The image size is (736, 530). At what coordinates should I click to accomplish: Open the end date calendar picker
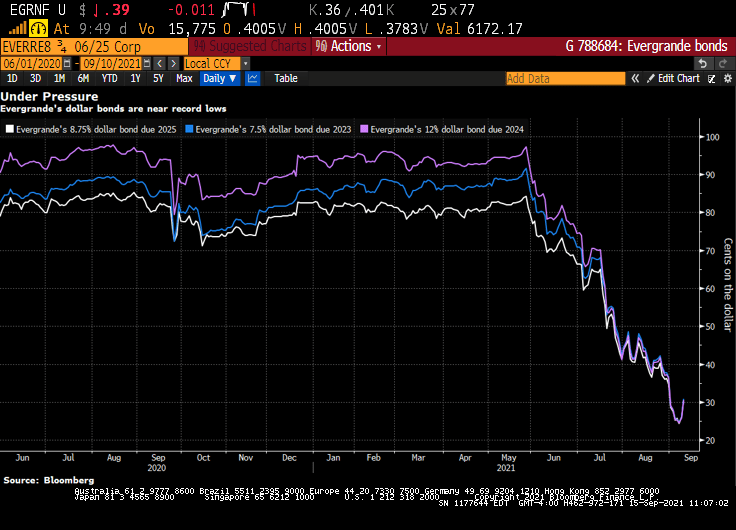tap(145, 63)
